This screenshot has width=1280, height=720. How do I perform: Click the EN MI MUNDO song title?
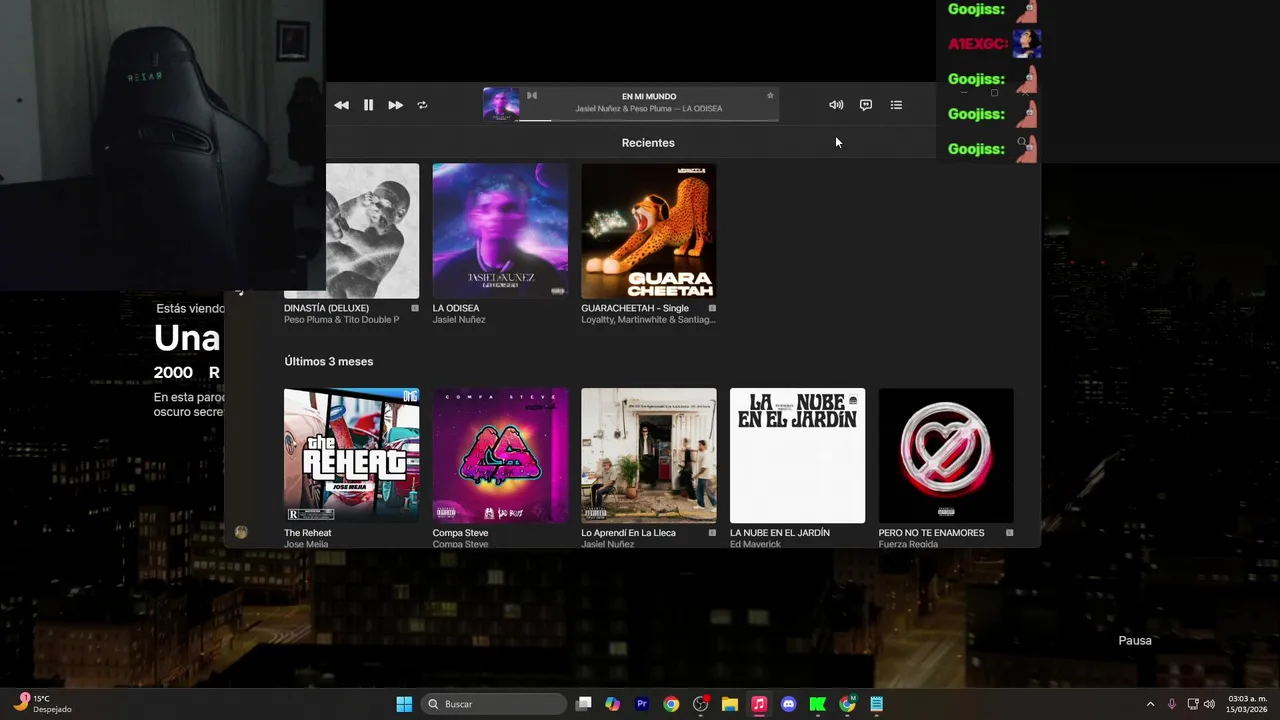[x=649, y=97]
